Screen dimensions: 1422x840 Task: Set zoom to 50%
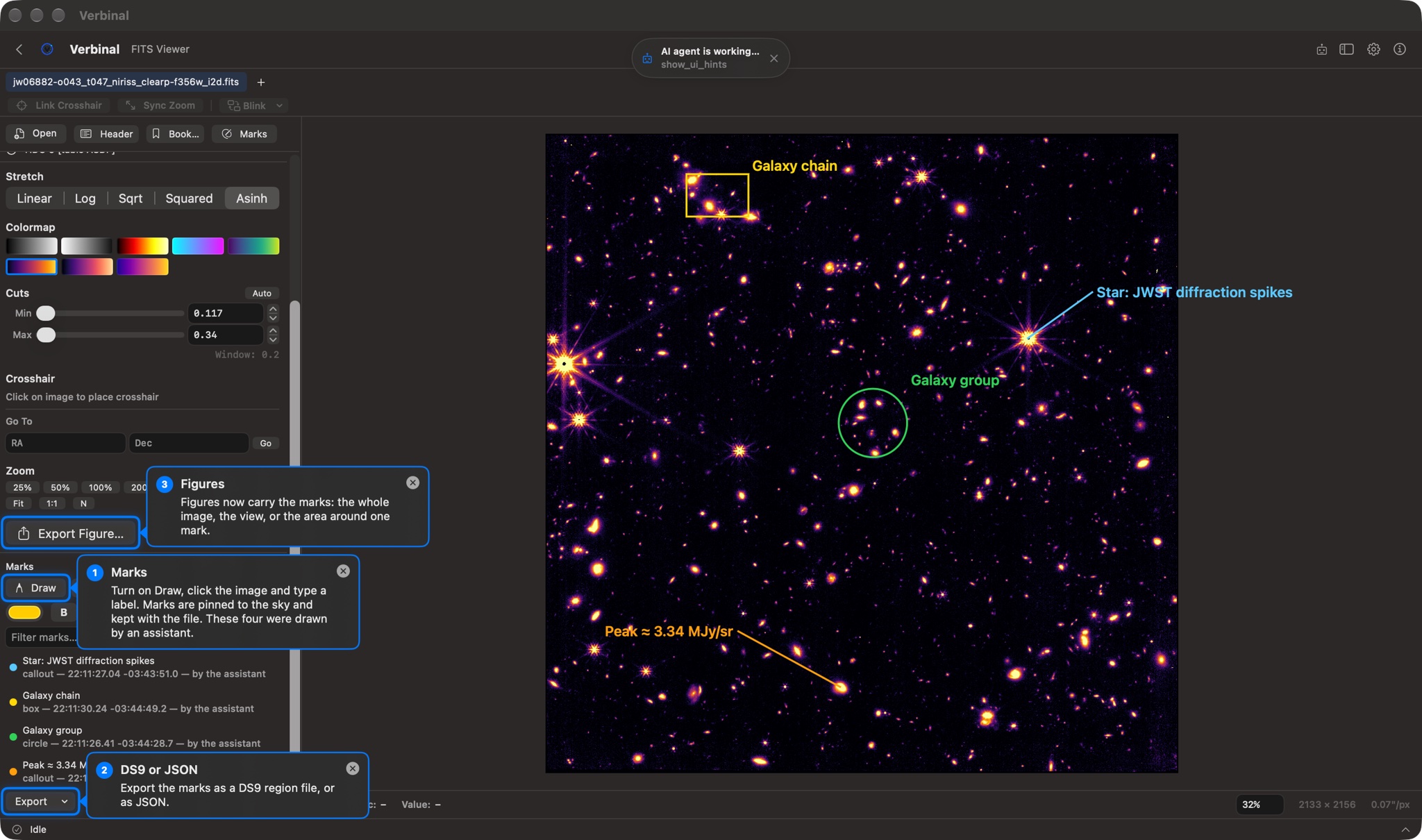point(60,487)
